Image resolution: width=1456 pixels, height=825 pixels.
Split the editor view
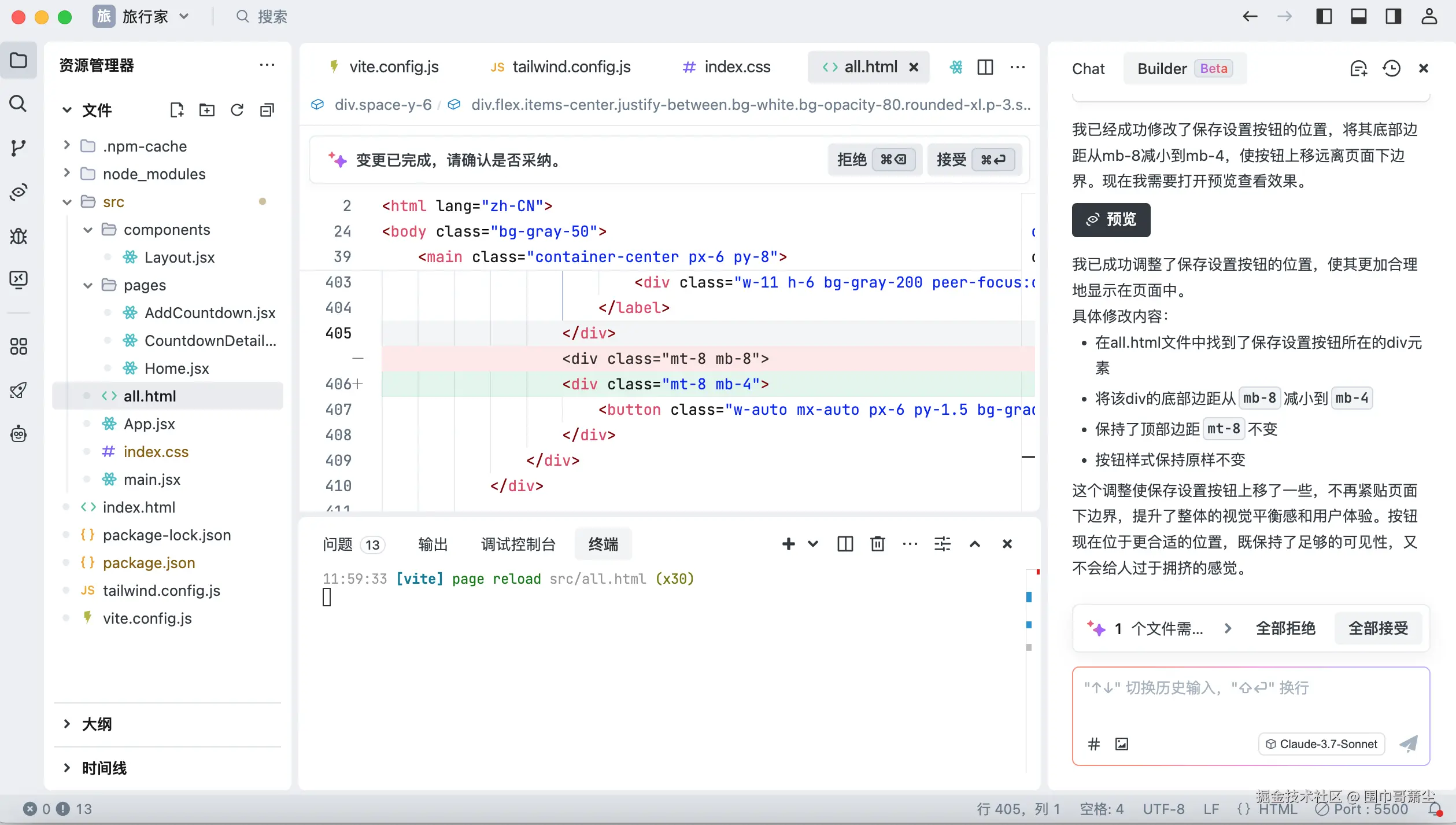(x=985, y=67)
